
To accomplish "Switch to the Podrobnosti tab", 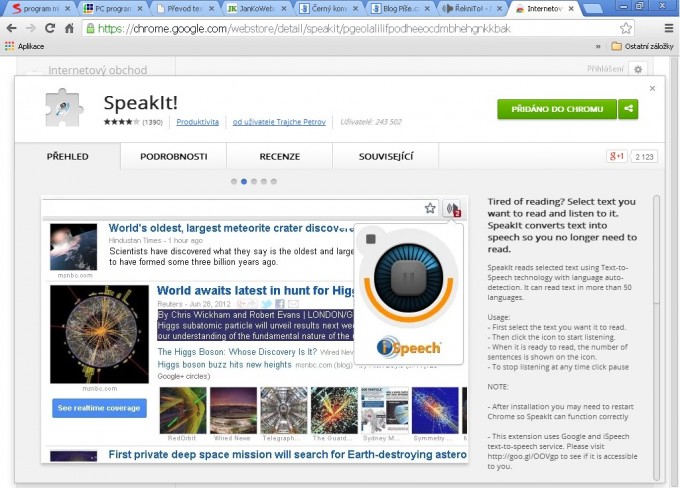I will point(173,156).
